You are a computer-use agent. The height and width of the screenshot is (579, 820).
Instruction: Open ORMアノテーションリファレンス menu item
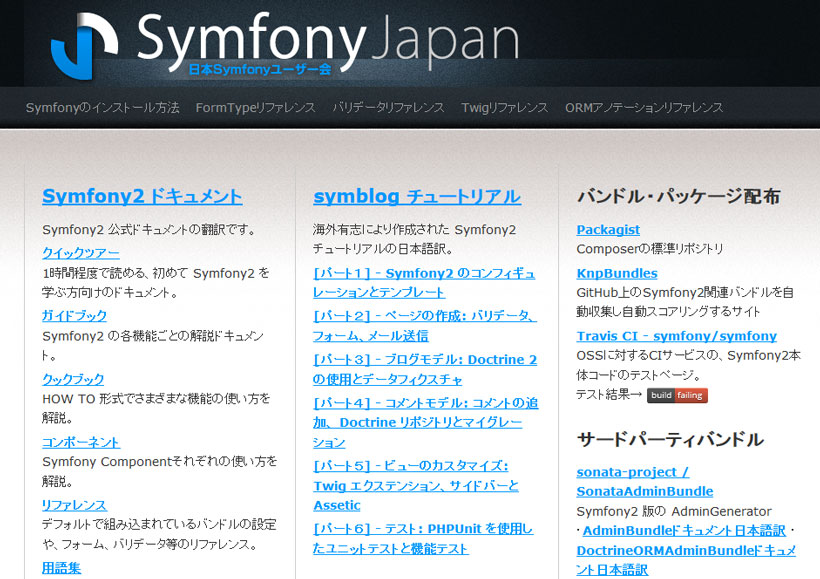tap(644, 108)
